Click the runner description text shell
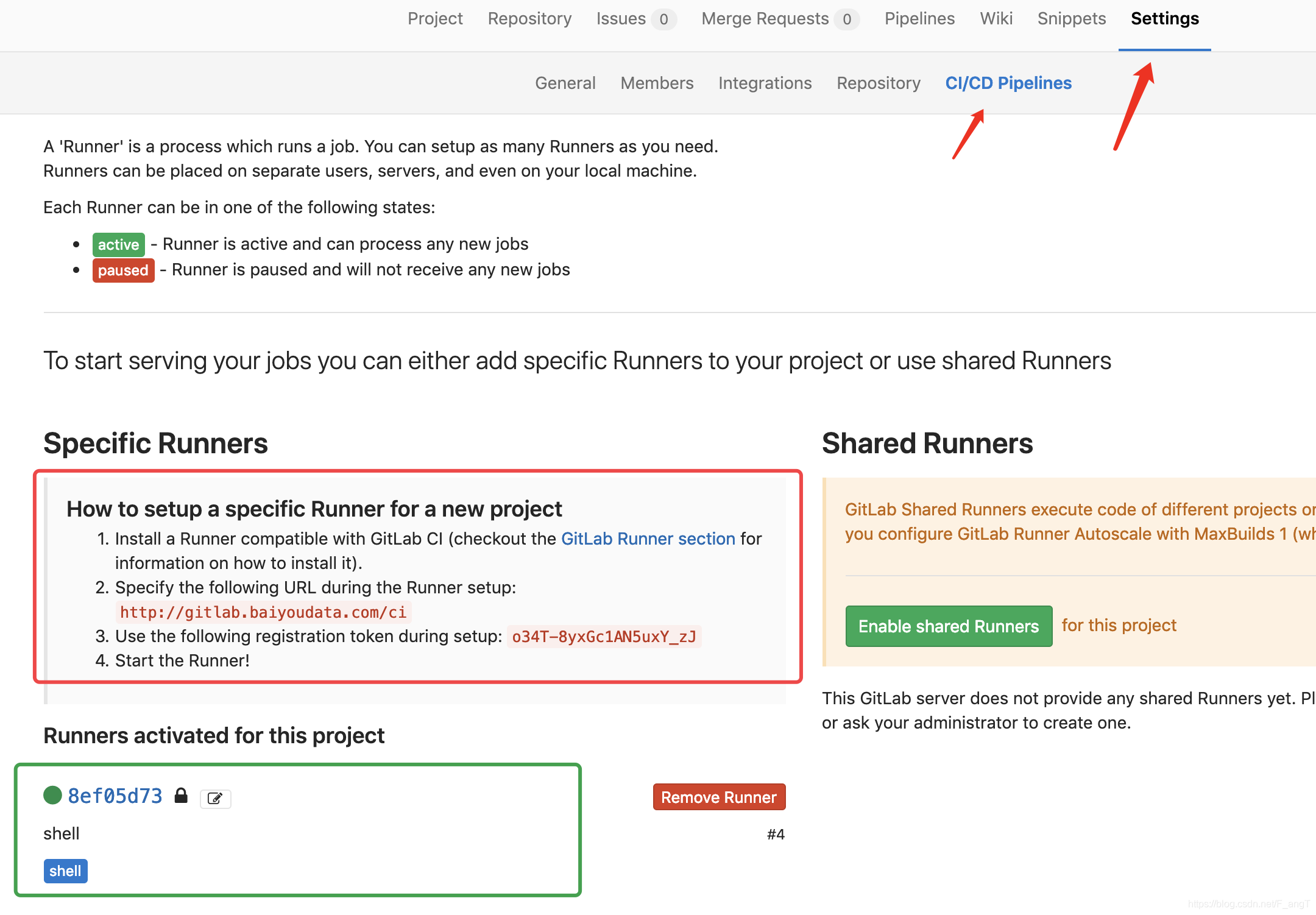 62,833
